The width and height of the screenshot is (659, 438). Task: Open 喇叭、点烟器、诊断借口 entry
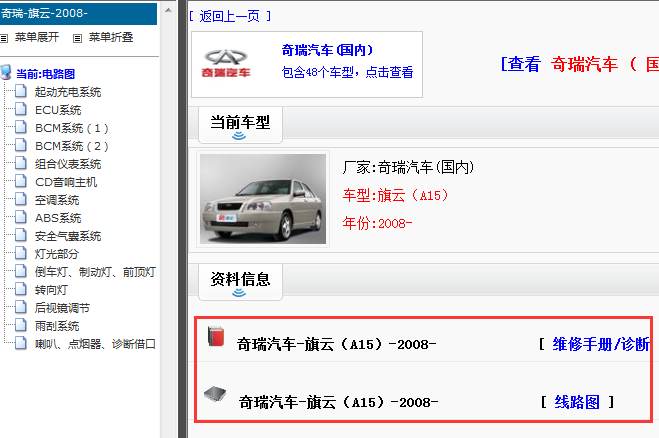pos(95,345)
